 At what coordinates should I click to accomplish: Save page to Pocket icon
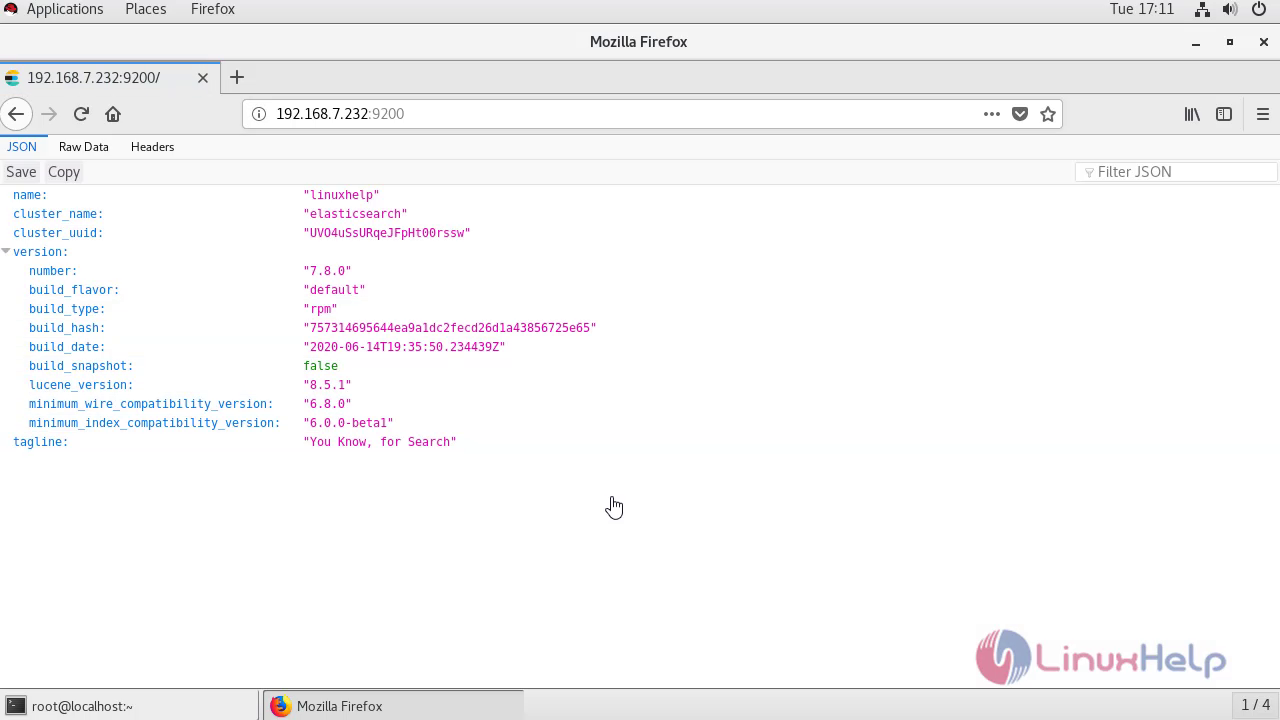1020,114
